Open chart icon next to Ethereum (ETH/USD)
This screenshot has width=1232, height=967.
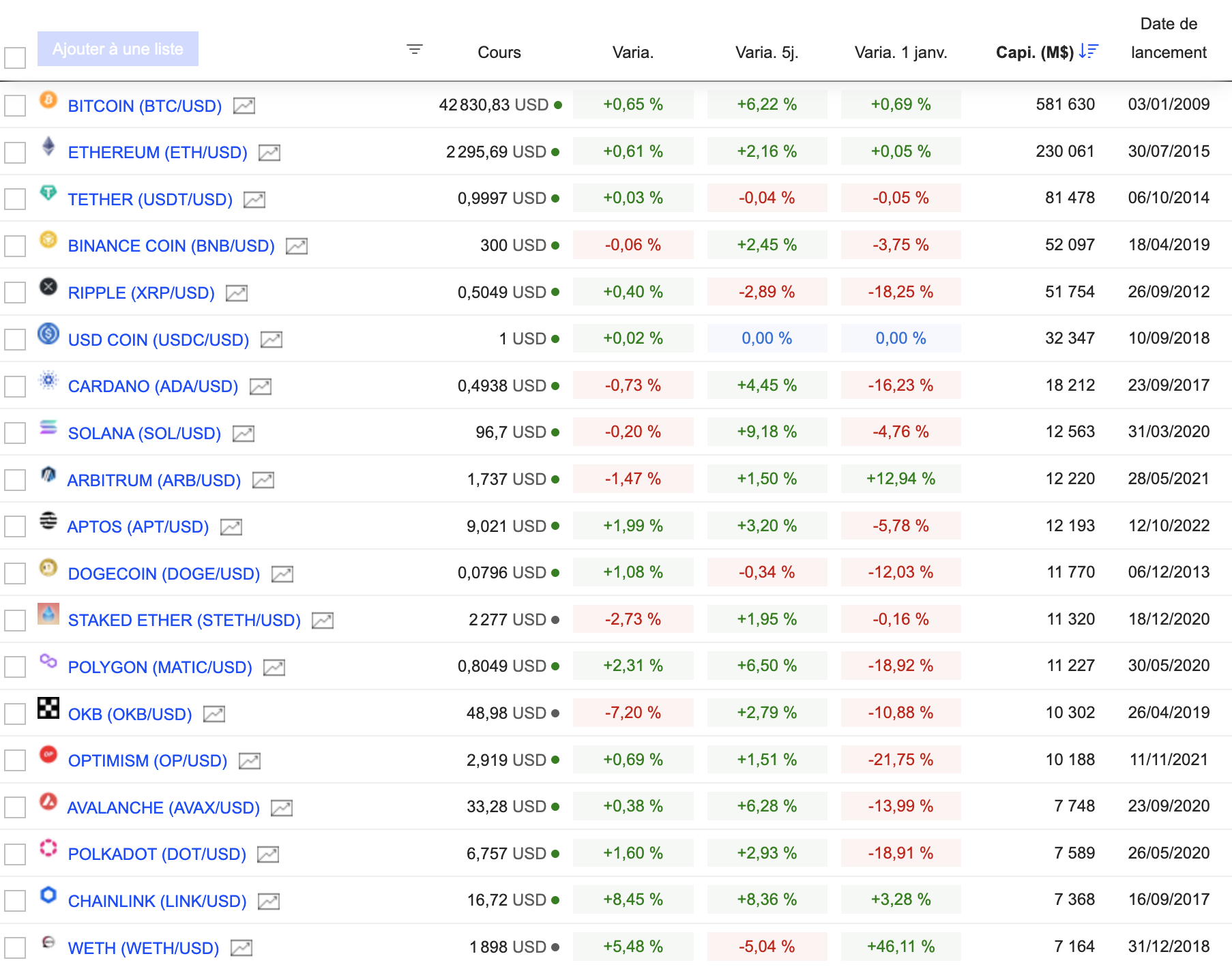269,153
